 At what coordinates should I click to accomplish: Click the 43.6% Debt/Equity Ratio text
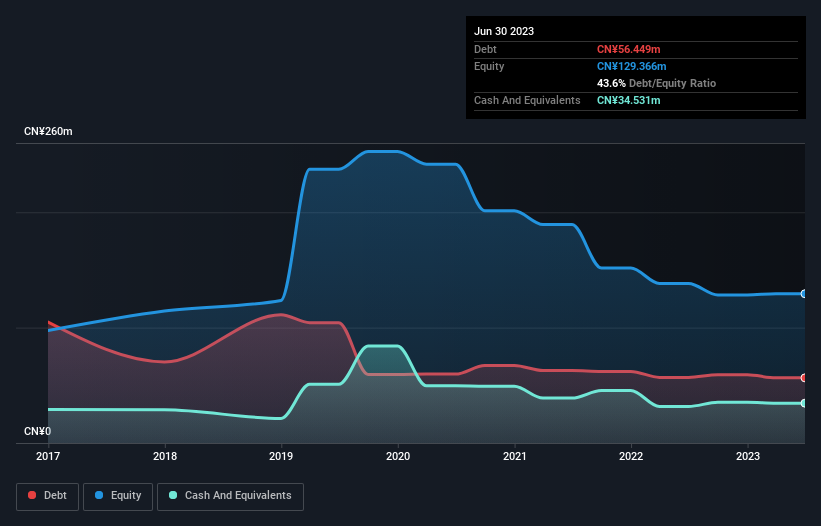pyautogui.click(x=656, y=83)
